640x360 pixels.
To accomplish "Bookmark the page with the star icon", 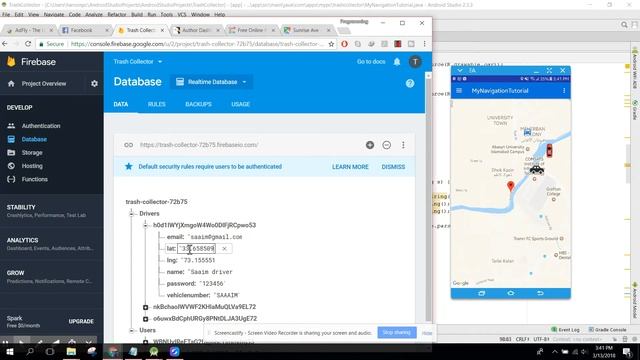I will point(331,44).
